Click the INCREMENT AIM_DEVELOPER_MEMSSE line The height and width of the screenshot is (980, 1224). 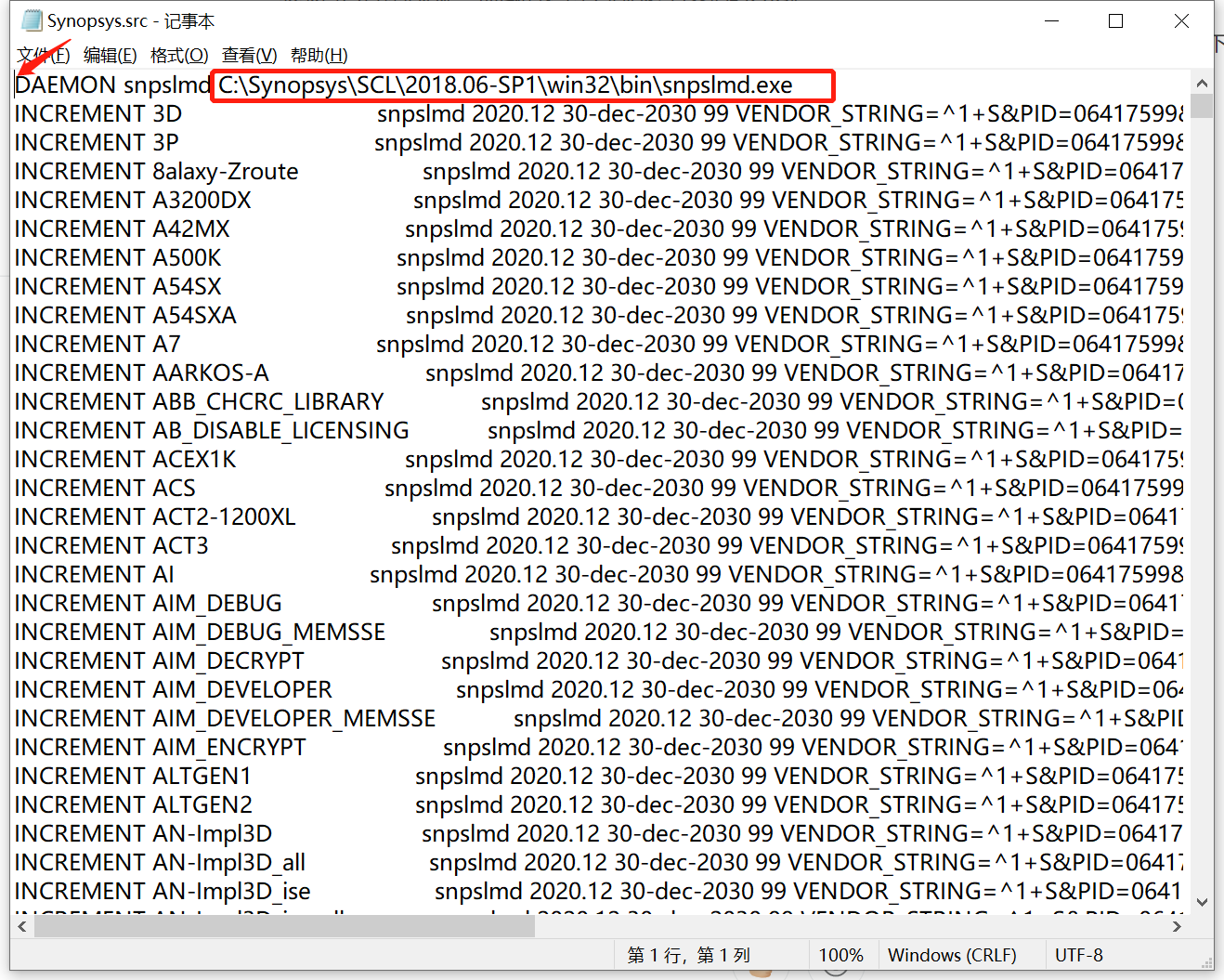click(x=599, y=719)
